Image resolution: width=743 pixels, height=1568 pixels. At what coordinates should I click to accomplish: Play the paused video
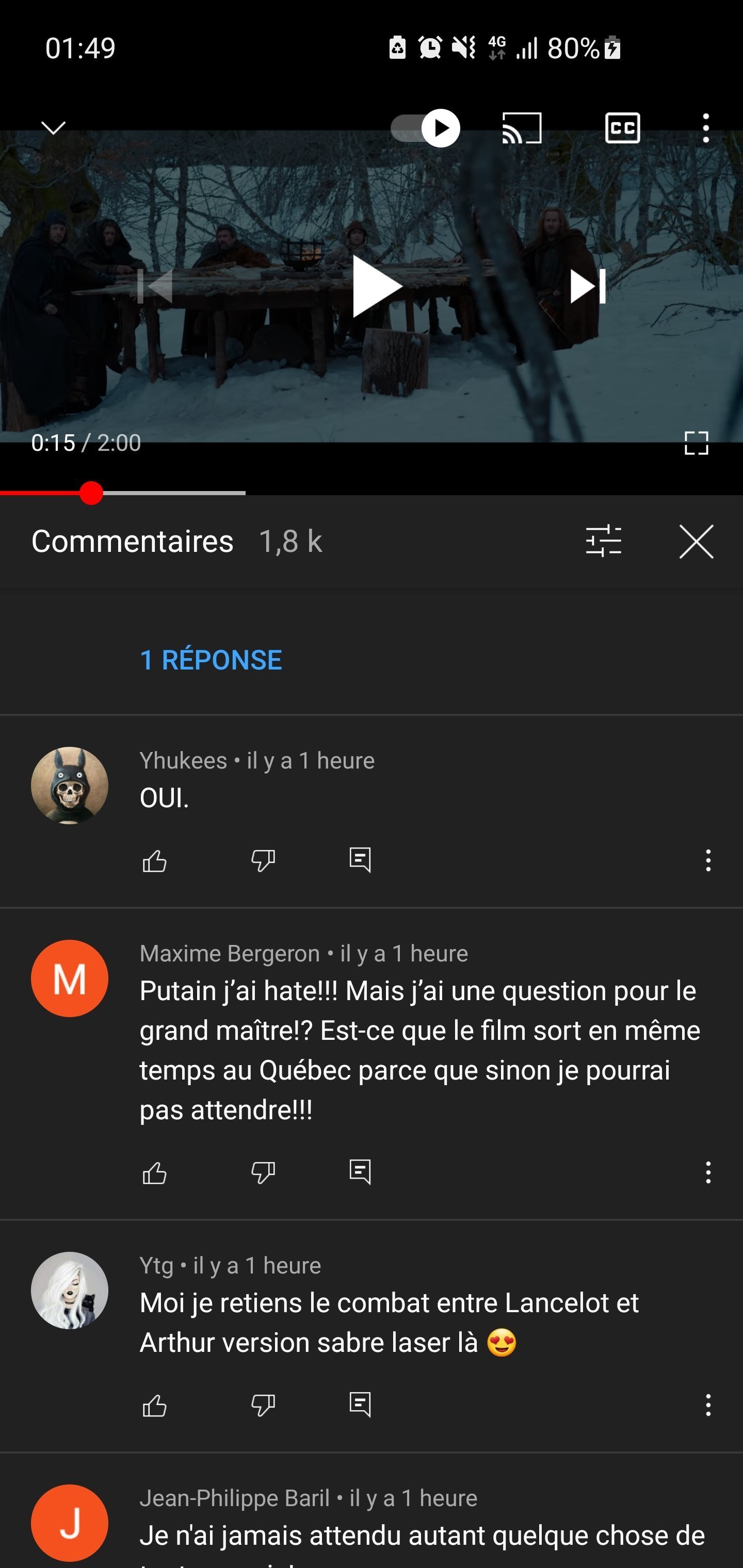(x=376, y=286)
